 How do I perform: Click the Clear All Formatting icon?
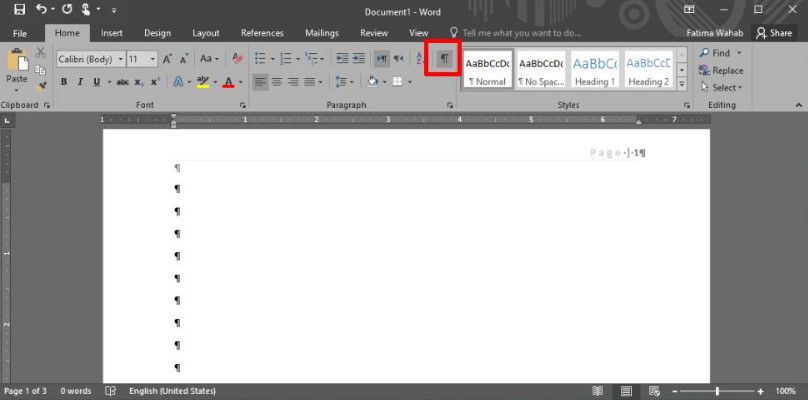coord(237,59)
